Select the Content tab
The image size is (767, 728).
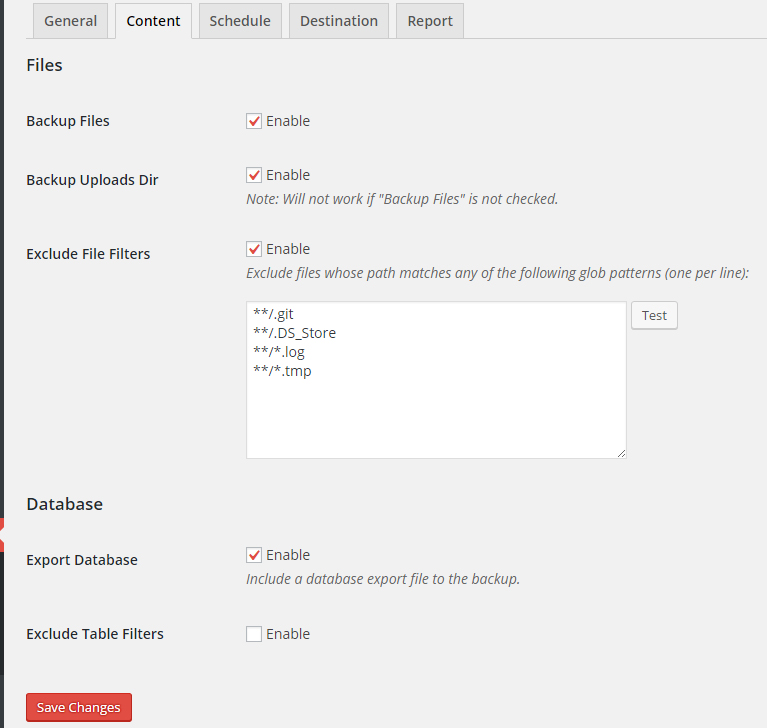153,21
